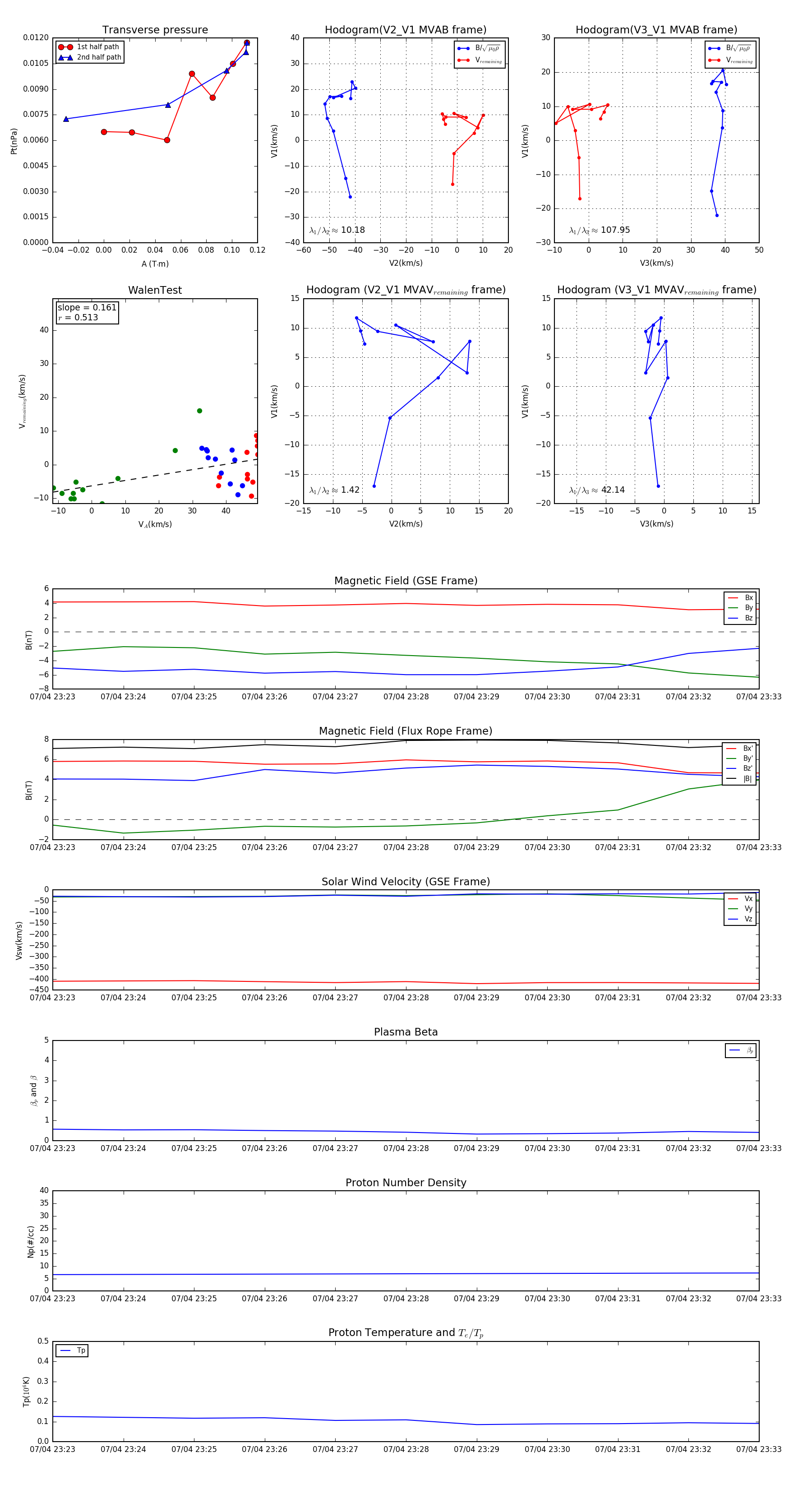The height and width of the screenshot is (1489, 812).
Task: Click the 'Proton Temperature and Te/Tp' title
Action: 406,1333
